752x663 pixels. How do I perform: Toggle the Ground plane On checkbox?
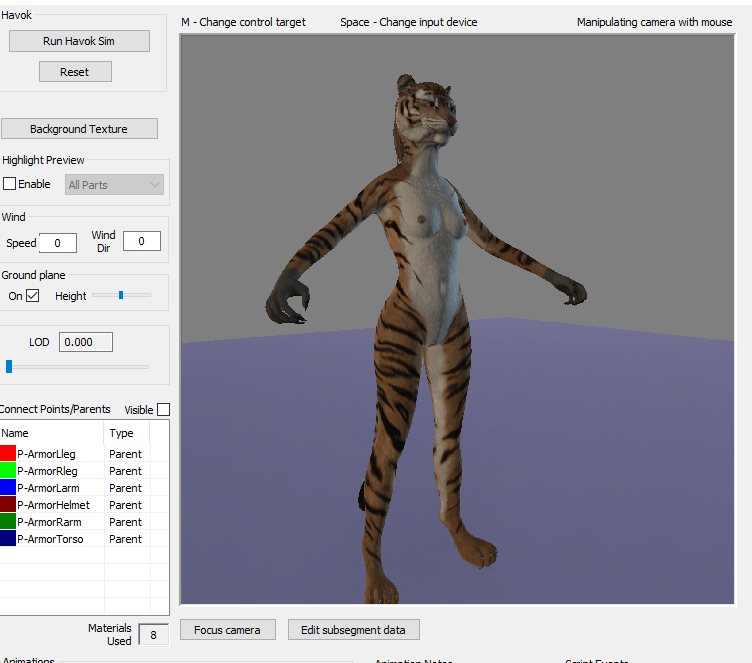[x=33, y=296]
